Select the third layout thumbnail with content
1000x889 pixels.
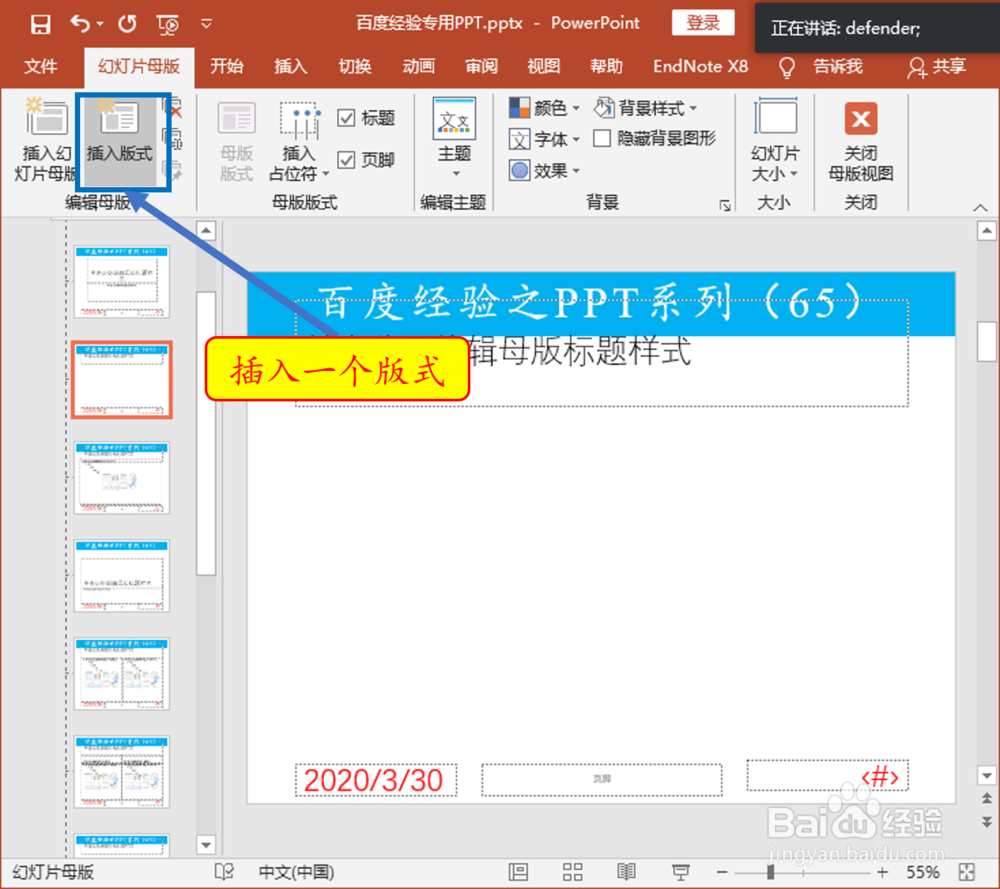(122, 478)
